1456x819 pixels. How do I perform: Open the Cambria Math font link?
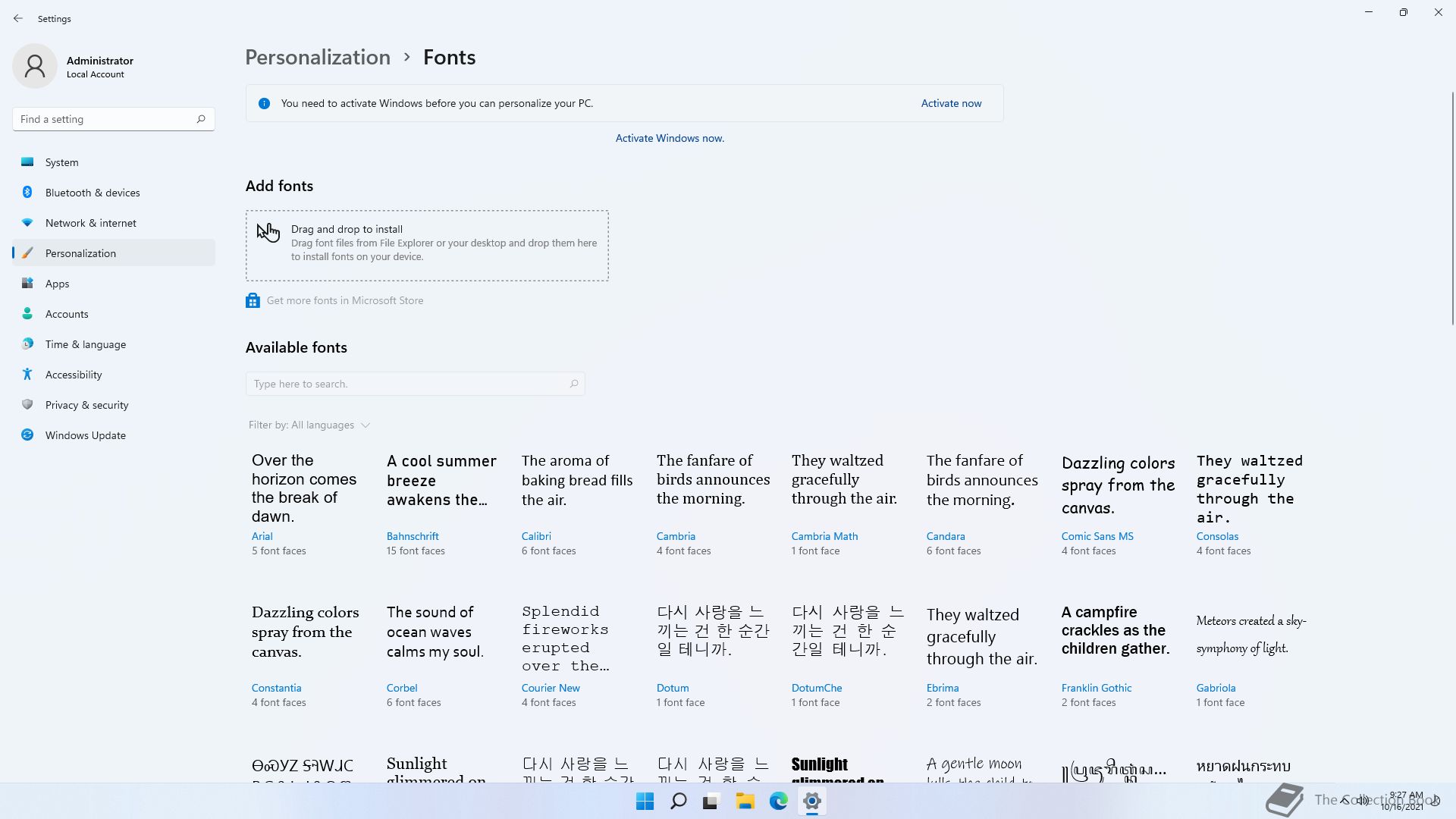(x=824, y=536)
